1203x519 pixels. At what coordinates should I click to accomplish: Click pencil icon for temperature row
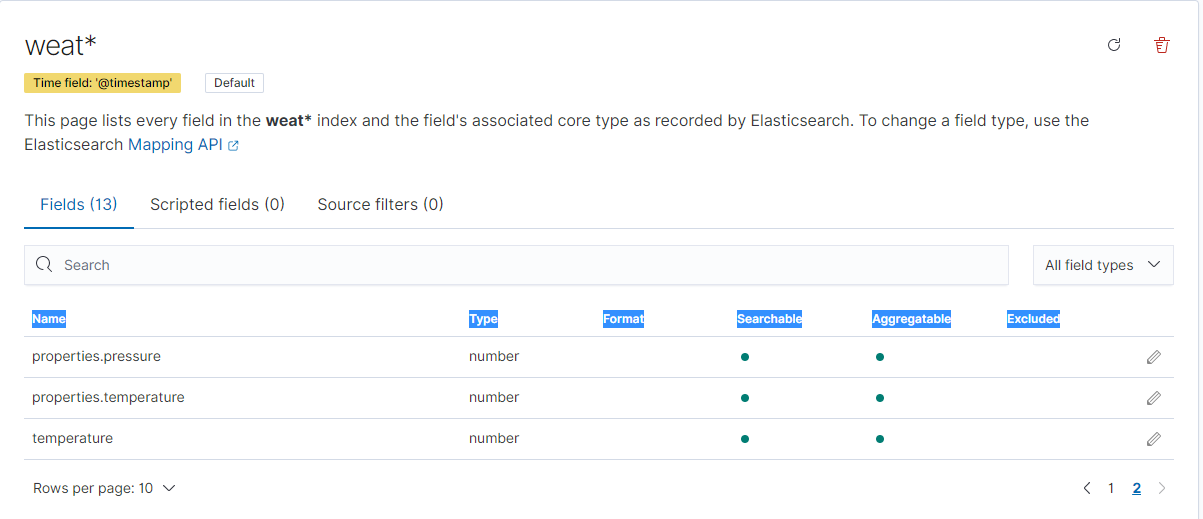[1153, 439]
